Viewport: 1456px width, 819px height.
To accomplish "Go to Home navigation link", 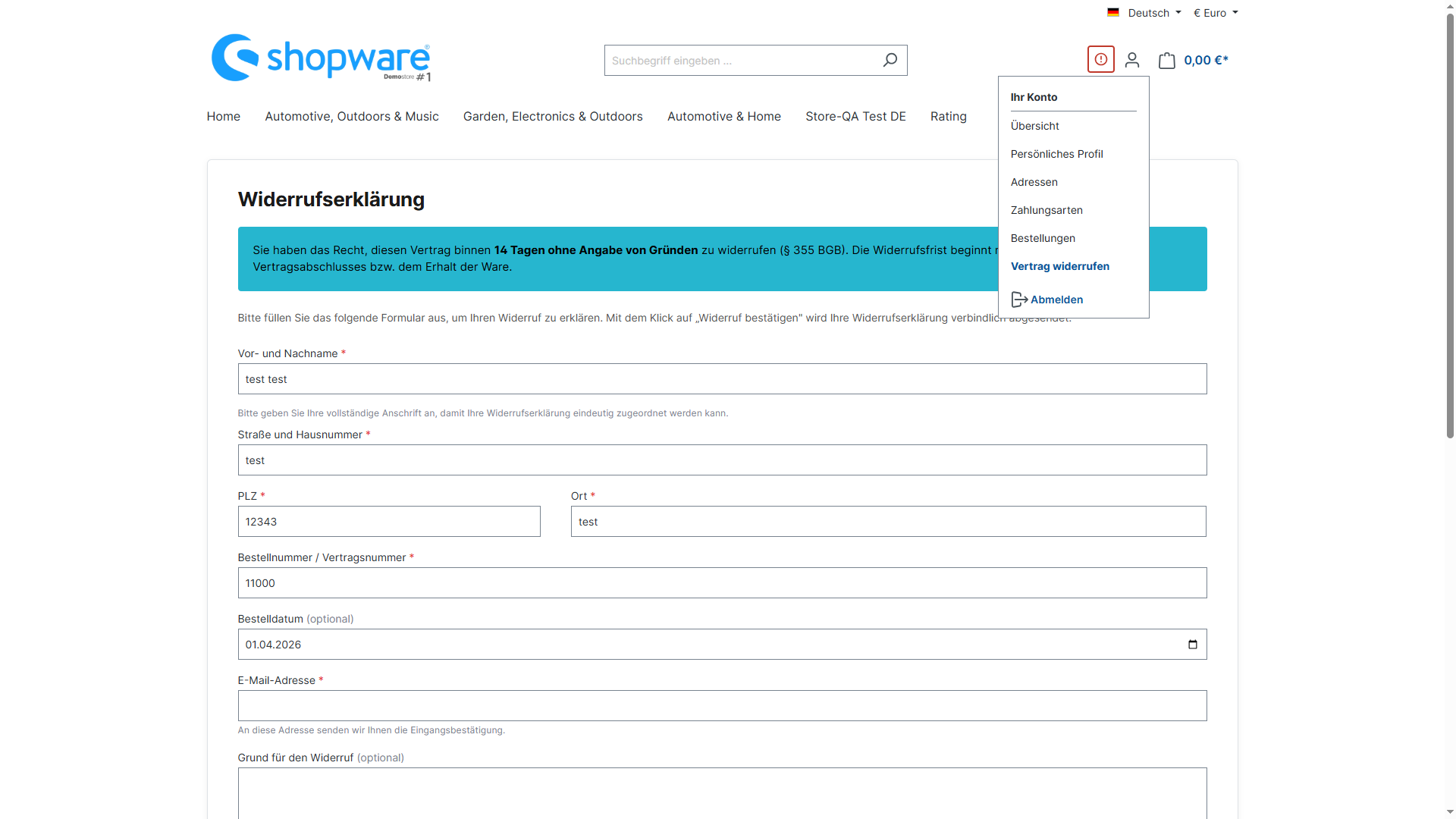I will (223, 116).
